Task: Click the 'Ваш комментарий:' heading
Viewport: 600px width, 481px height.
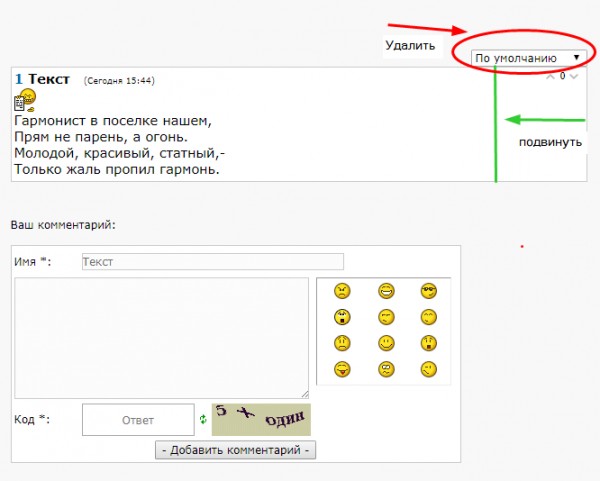Action: click(x=63, y=225)
